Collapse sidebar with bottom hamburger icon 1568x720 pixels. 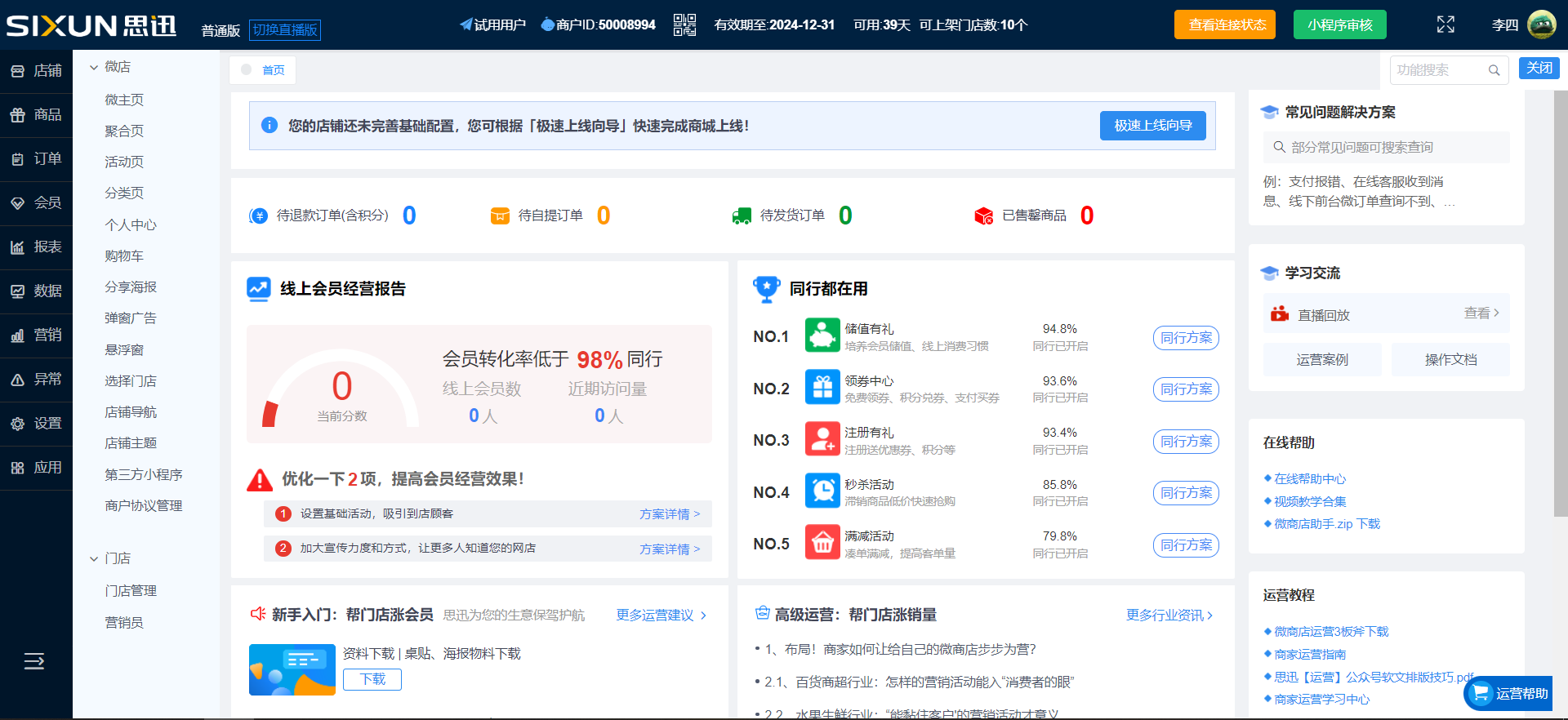click(34, 661)
